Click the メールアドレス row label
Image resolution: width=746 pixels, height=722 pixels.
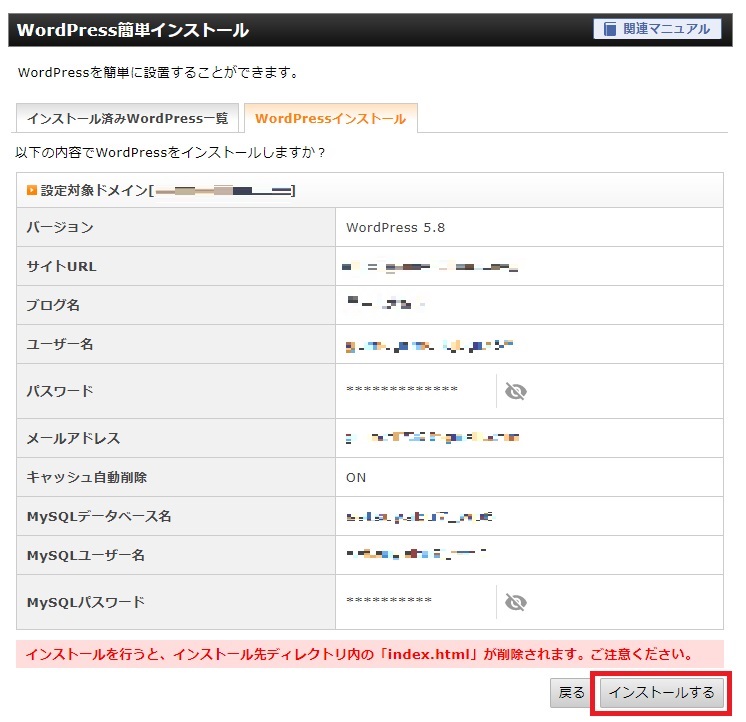[73, 439]
